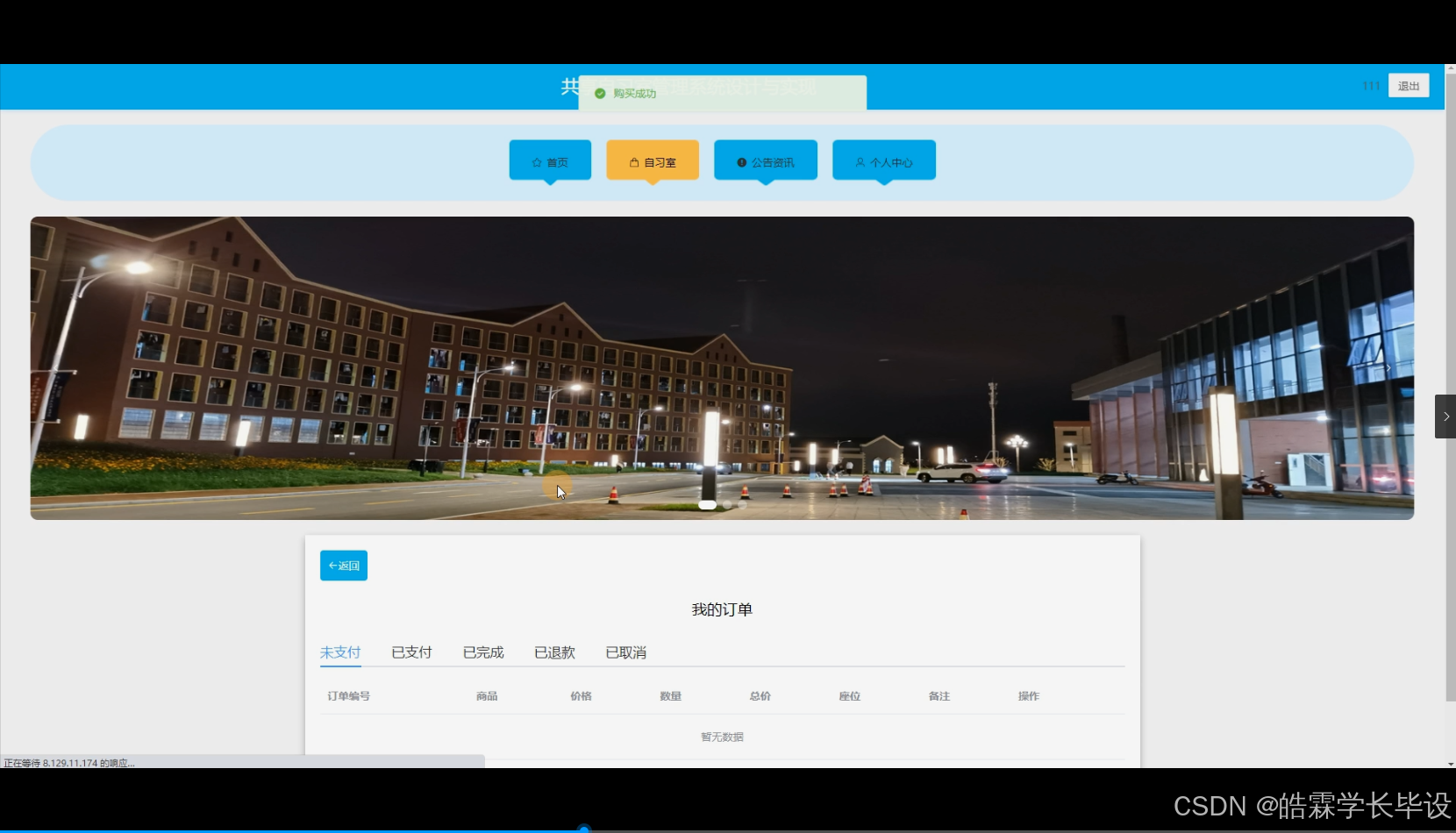Open the 自习室 study room navigation button
Screen dimensions: 1456x833
point(653,160)
